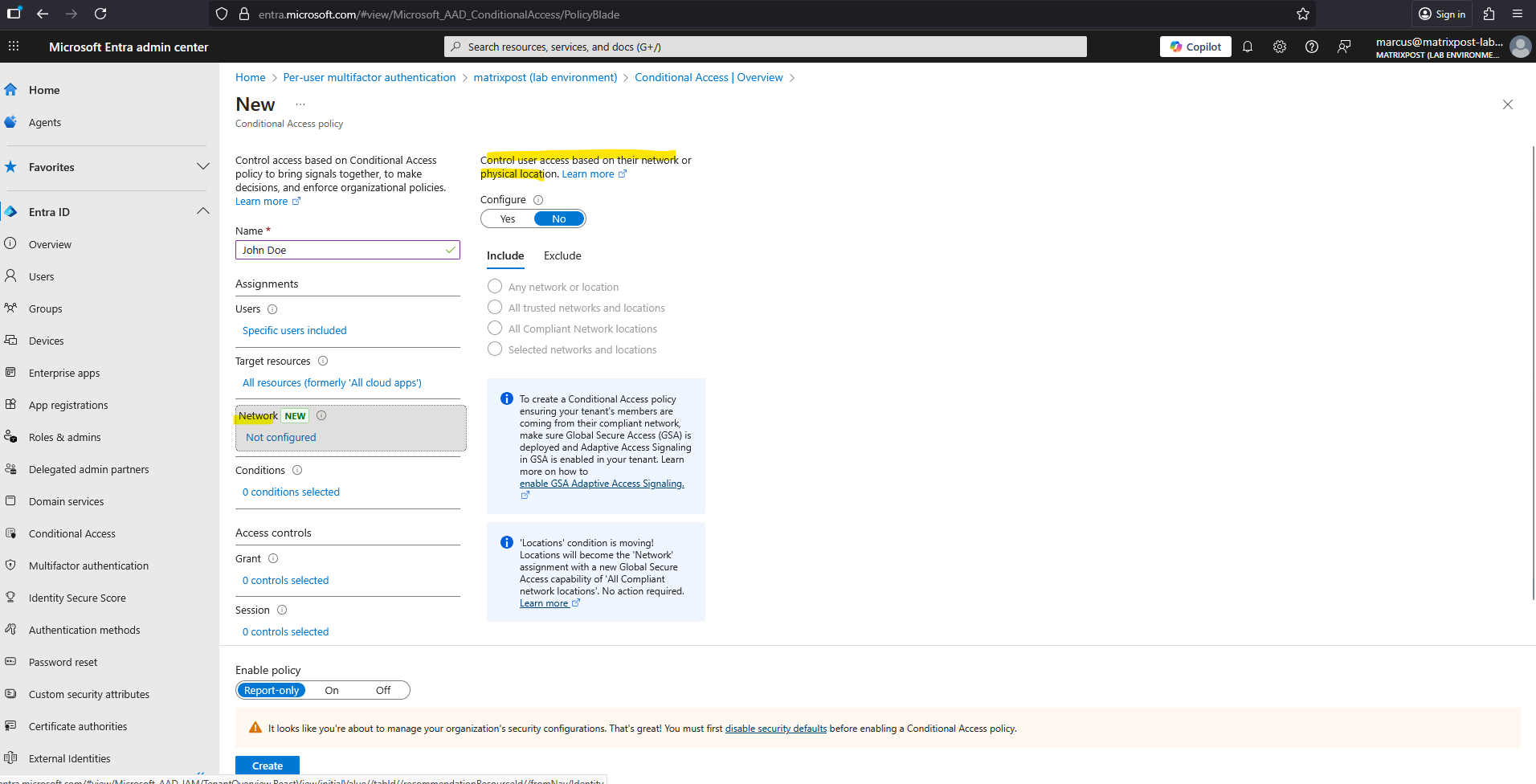The width and height of the screenshot is (1536, 784).
Task: Open the portal settings gear icon
Action: coord(1280,47)
